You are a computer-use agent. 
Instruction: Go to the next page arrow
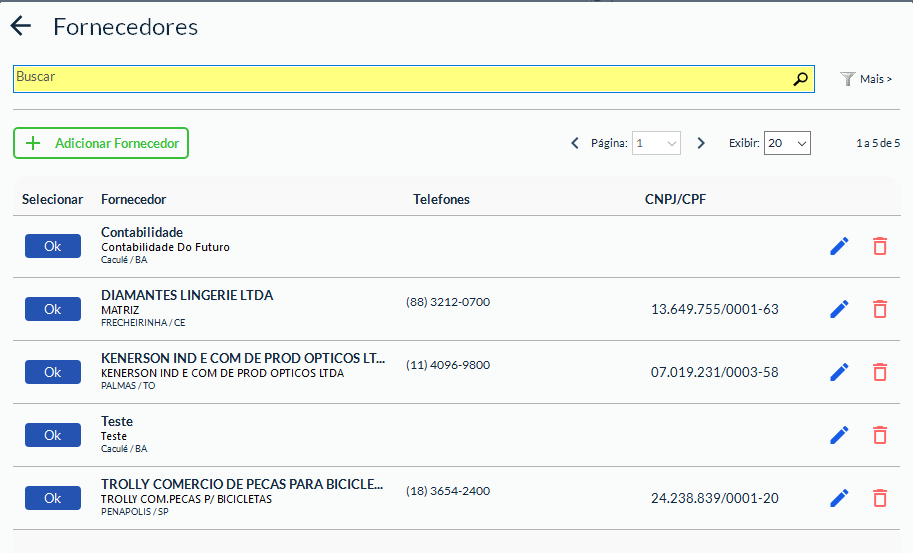(701, 144)
